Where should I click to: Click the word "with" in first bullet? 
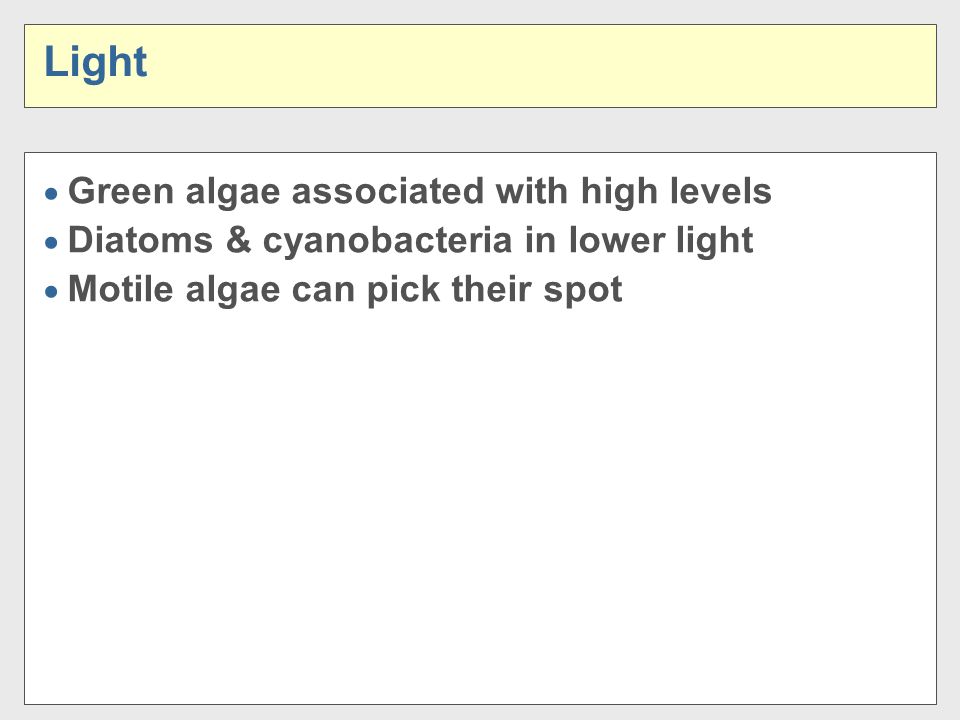tap(532, 191)
